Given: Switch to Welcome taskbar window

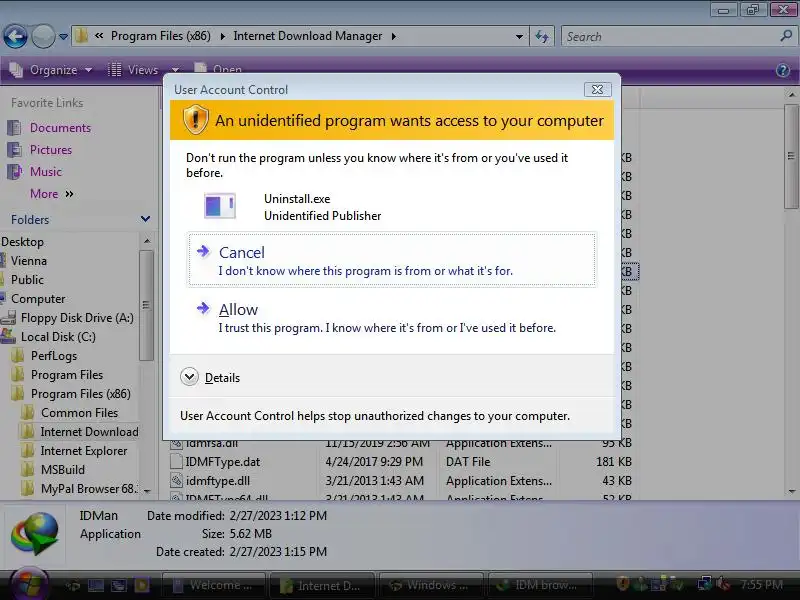Looking at the screenshot, I should [214, 585].
